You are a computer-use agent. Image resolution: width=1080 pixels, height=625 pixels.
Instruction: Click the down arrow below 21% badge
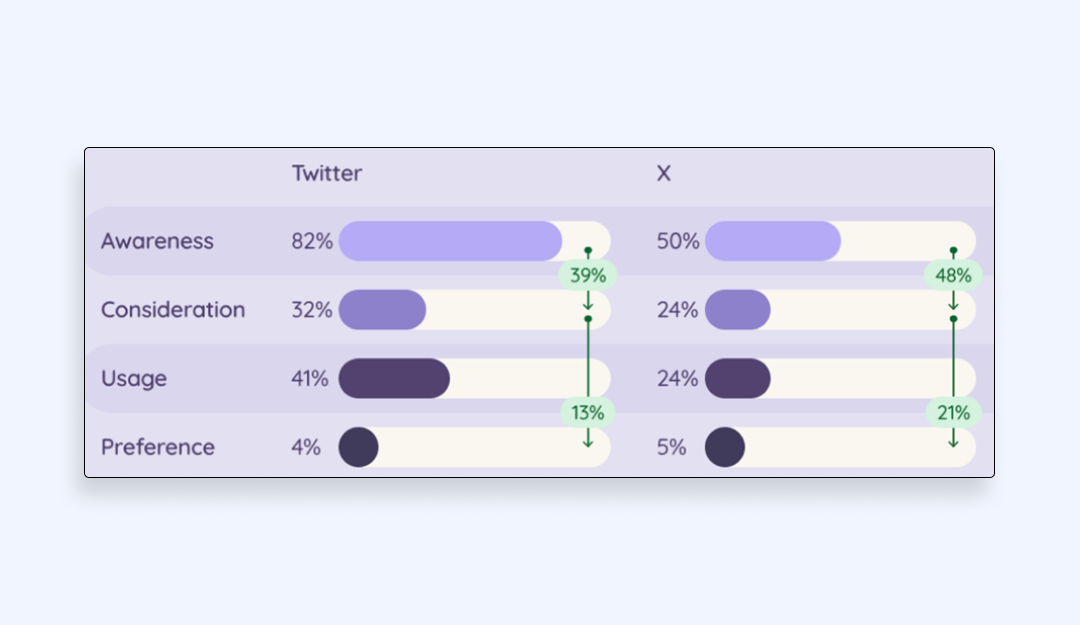953,438
